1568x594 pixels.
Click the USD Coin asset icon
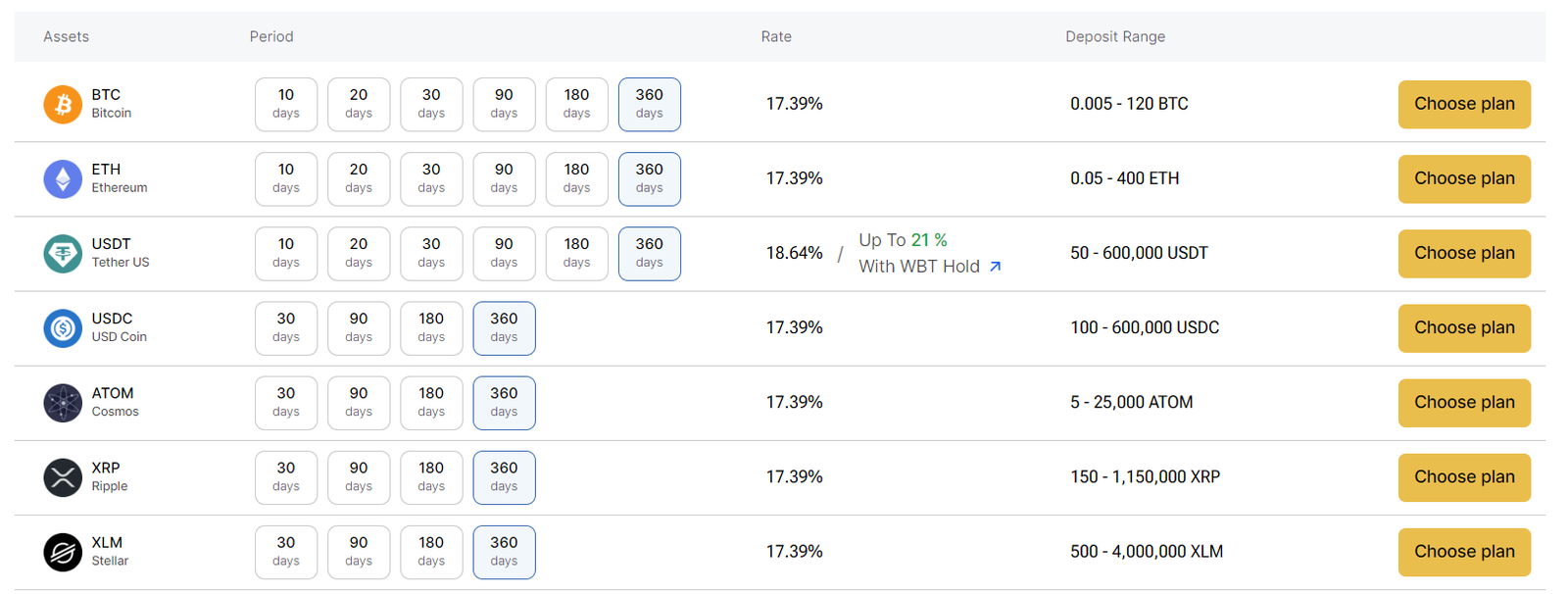coord(63,327)
